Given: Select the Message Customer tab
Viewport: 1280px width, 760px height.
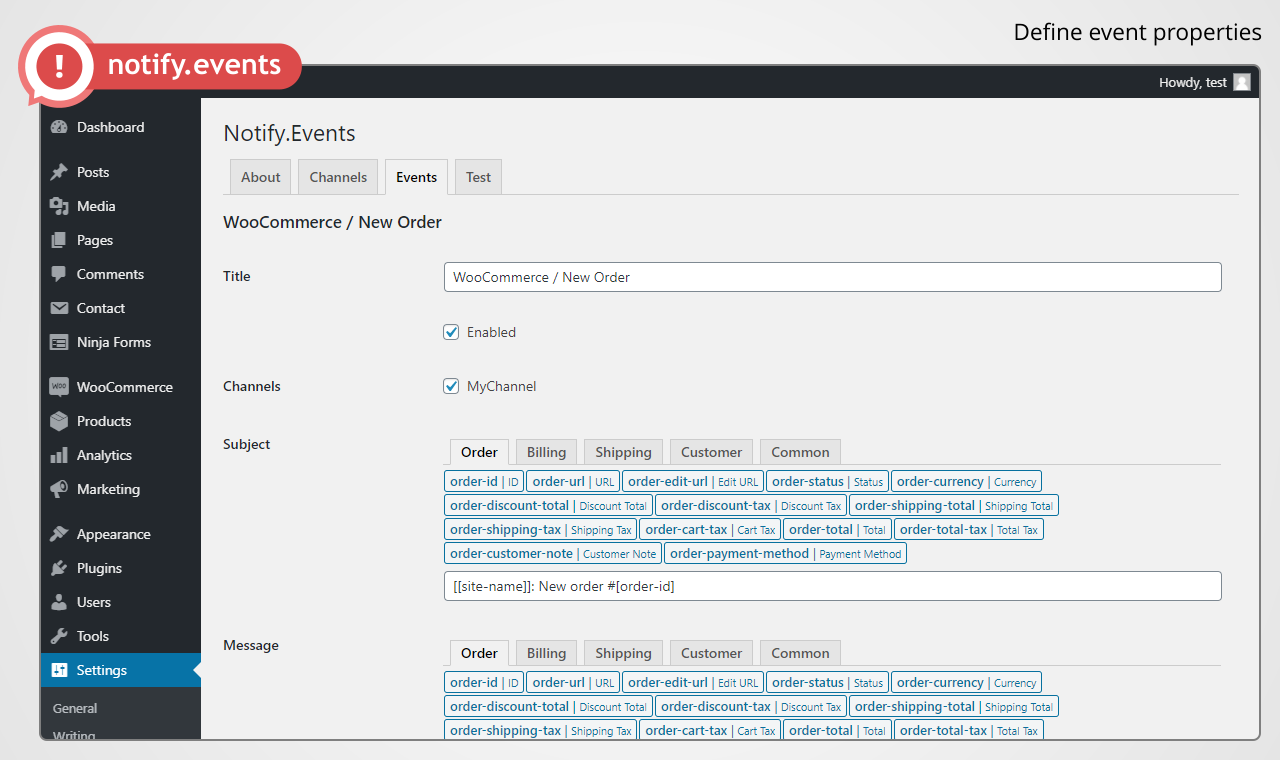Looking at the screenshot, I should tap(711, 653).
